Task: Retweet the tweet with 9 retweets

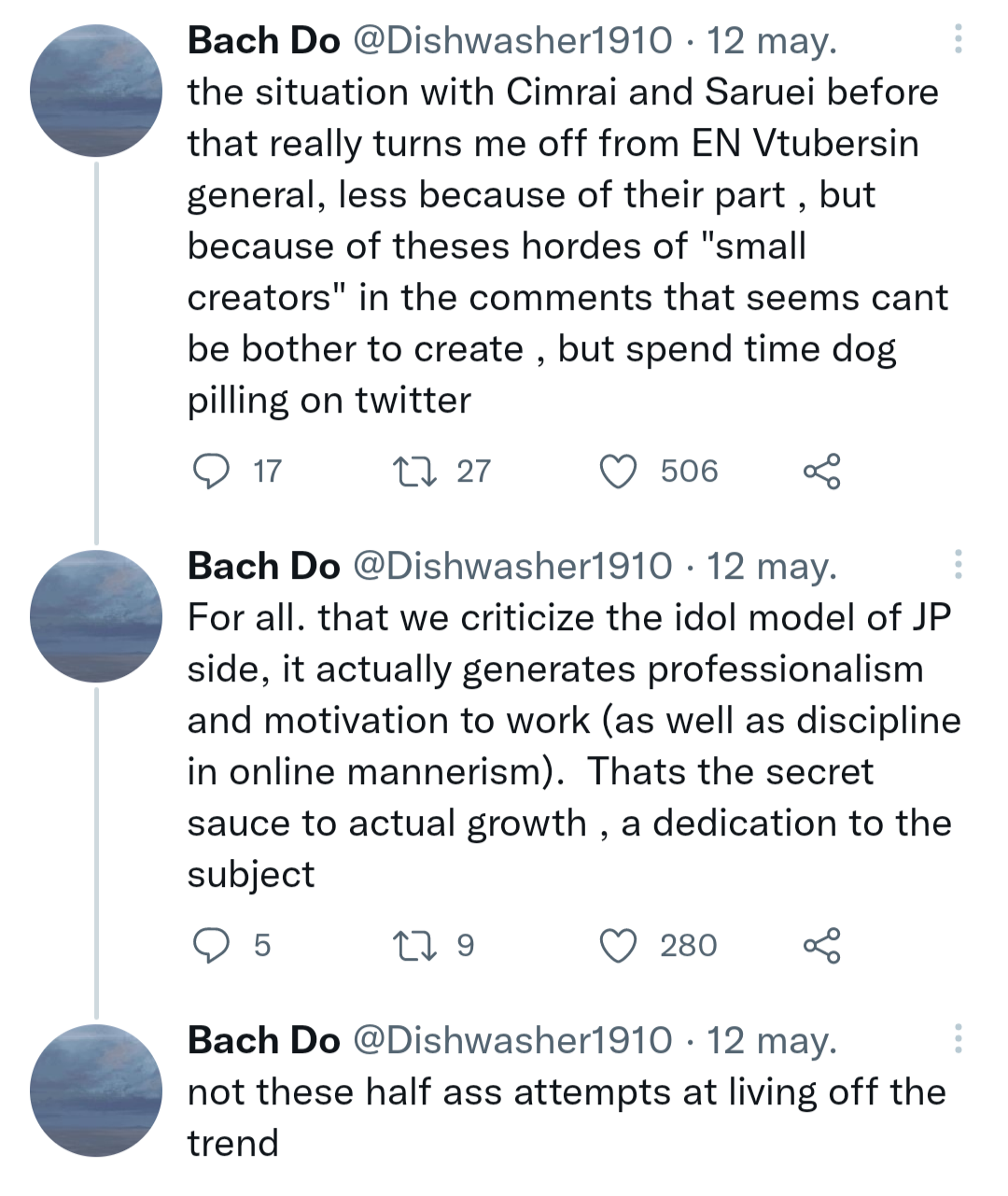Action: [415, 946]
